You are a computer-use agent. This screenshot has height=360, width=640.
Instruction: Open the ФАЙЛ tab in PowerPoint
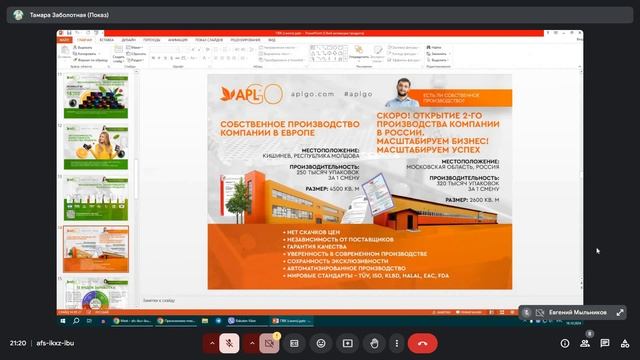tap(64, 40)
